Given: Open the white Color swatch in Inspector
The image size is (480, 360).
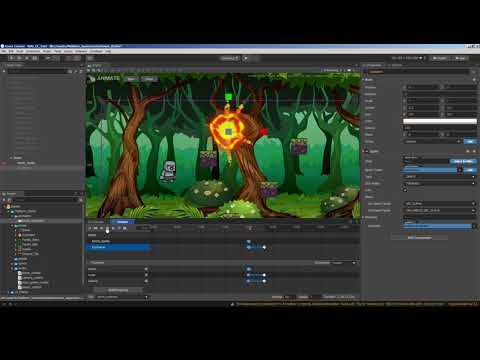Looking at the screenshot, I should (440, 121).
